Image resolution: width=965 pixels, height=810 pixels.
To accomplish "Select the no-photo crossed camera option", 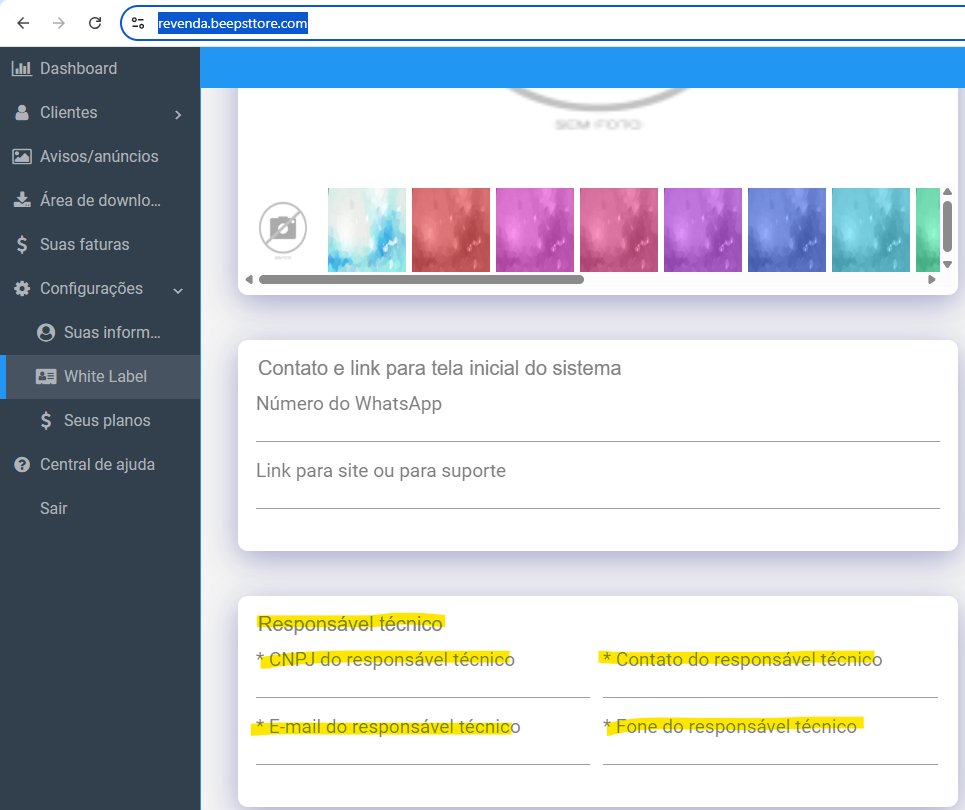I will click(283, 229).
